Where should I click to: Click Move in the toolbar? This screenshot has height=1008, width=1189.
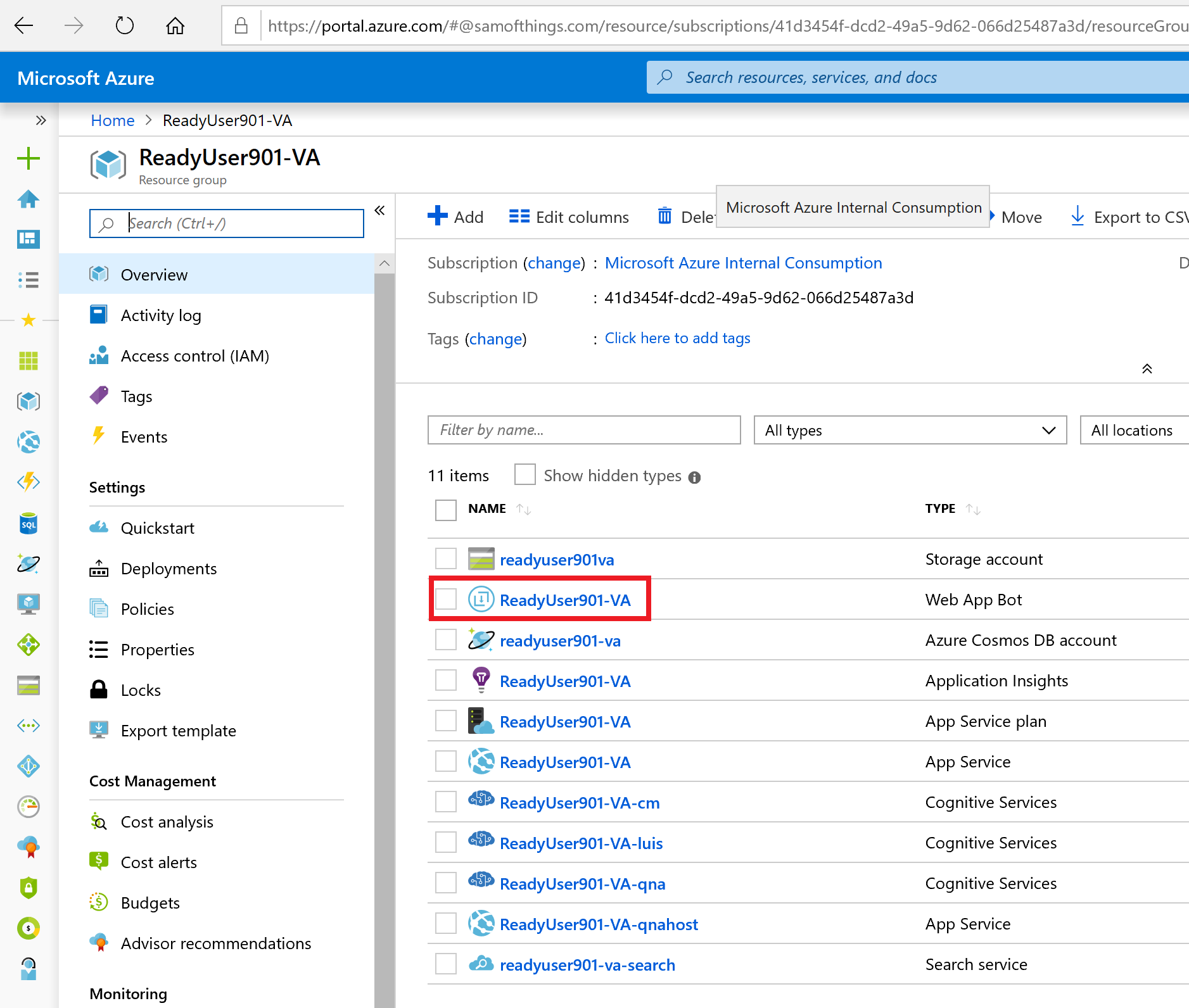coord(1021,217)
